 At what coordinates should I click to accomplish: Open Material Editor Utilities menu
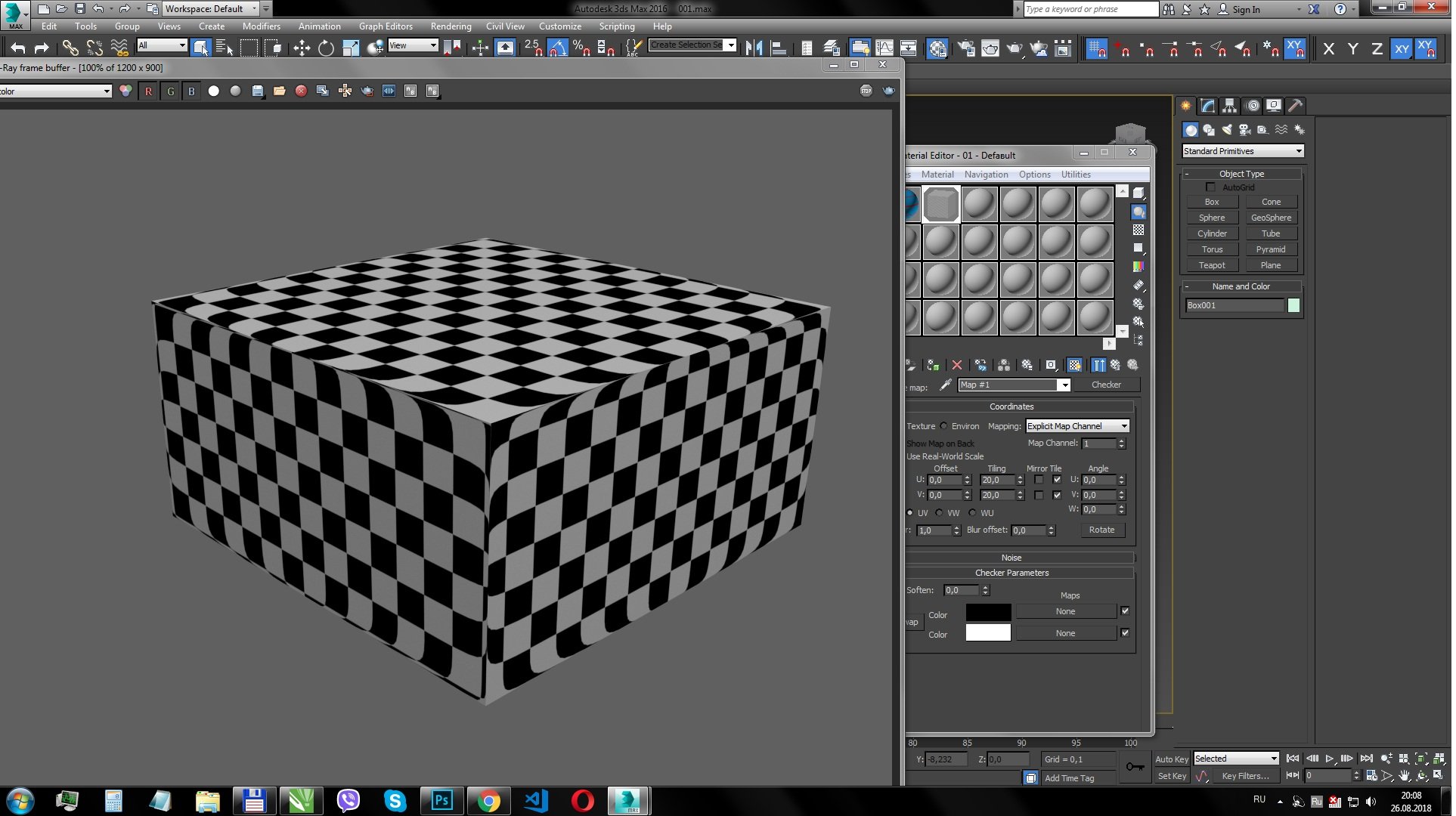click(1075, 175)
